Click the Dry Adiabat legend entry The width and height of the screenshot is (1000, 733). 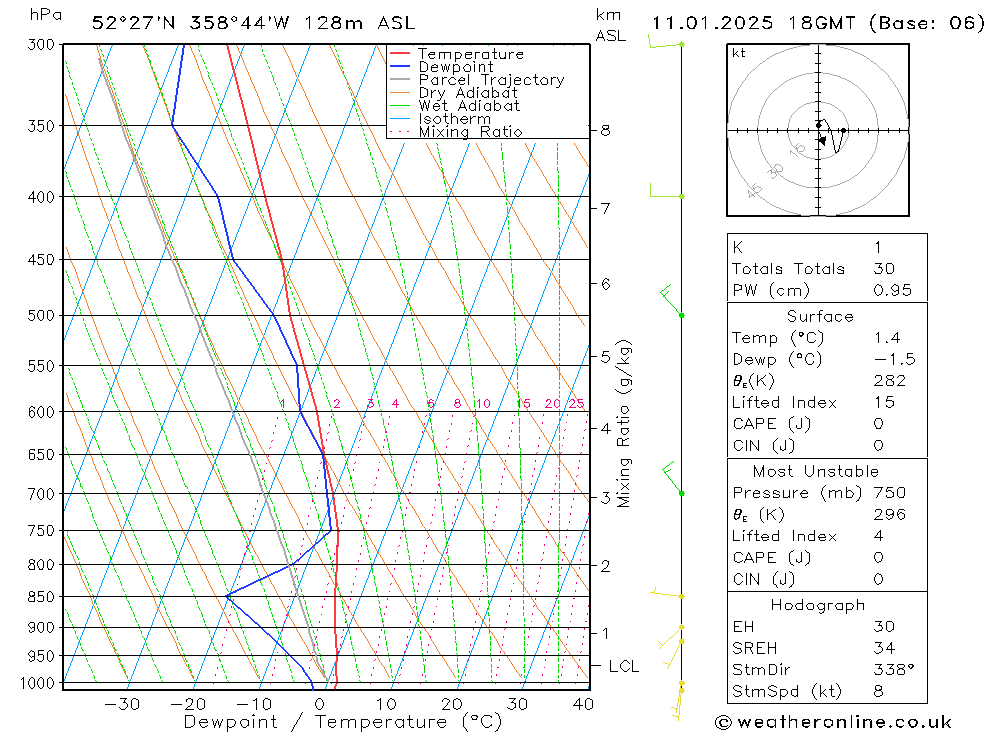click(453, 93)
